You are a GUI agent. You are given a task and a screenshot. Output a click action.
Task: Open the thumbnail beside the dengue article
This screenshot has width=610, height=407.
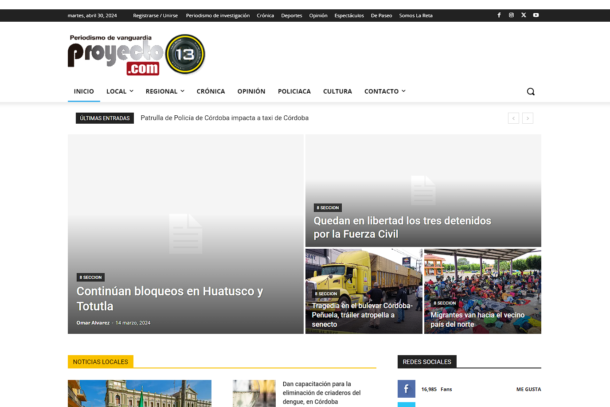tap(254, 393)
